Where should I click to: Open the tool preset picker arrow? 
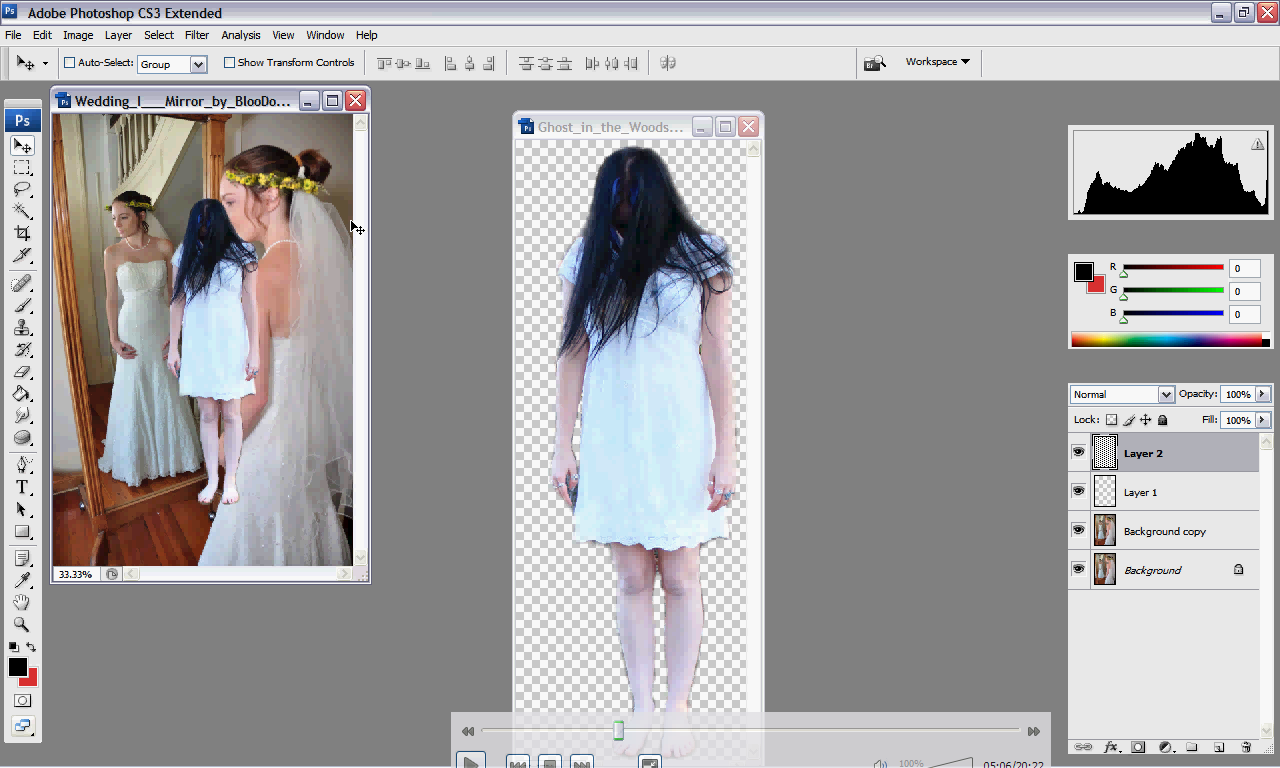pyautogui.click(x=45, y=64)
